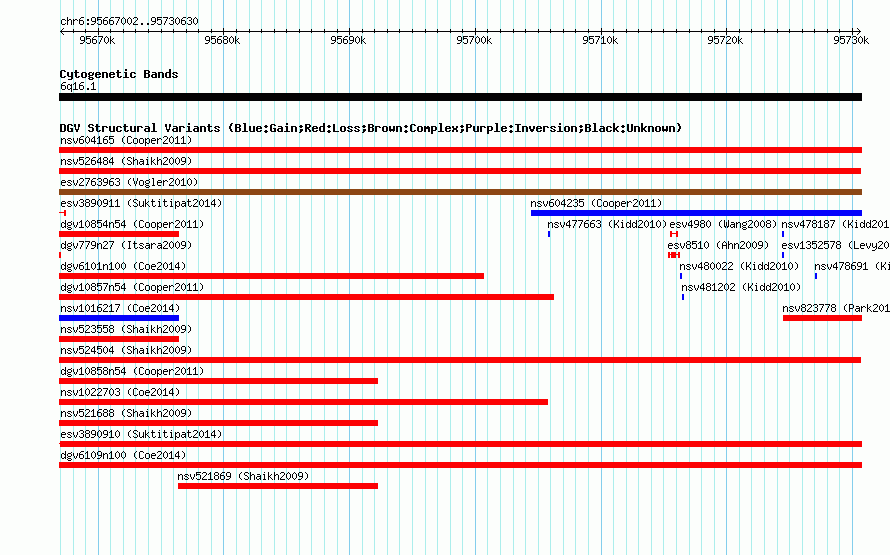Select the blue gain bar under nsv604235
The height and width of the screenshot is (555, 890).
[x=696, y=213]
